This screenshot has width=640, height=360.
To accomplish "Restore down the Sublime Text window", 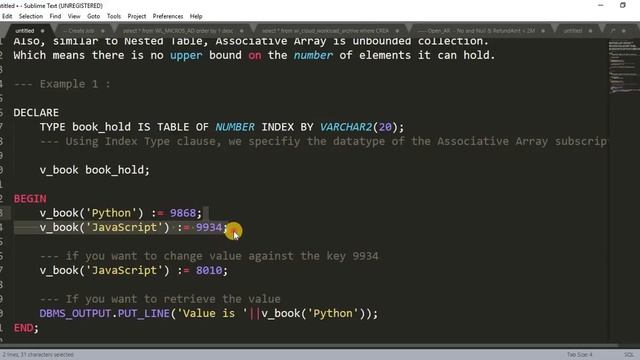I will coord(623,5).
